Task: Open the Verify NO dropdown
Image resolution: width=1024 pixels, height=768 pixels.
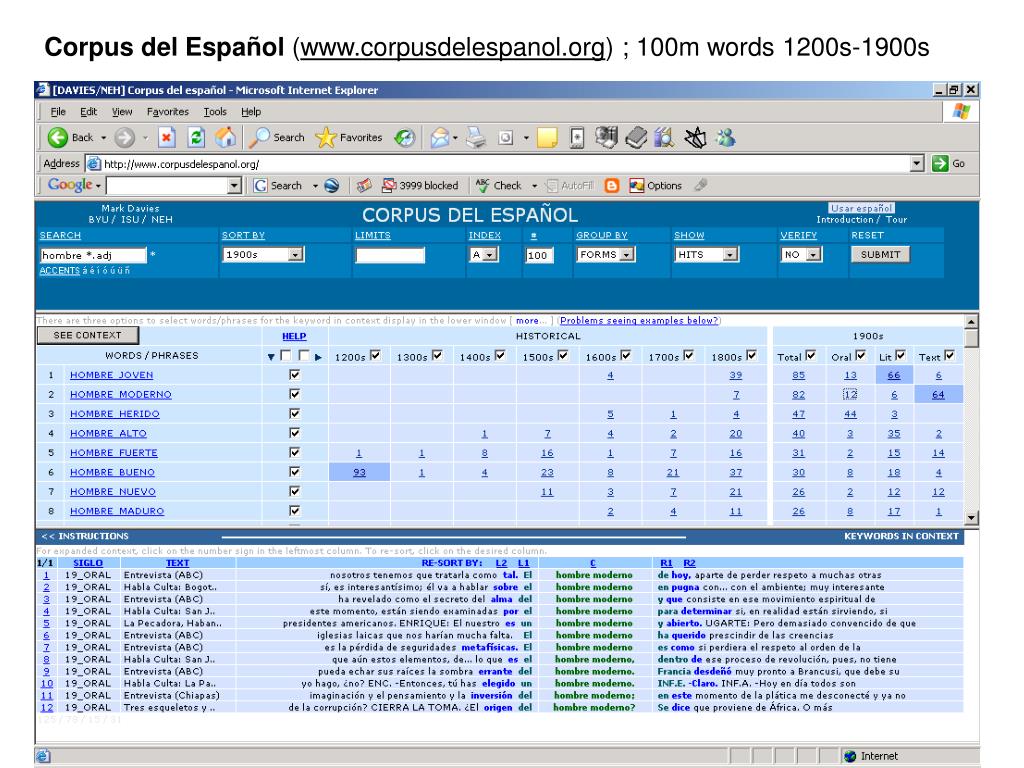Action: 813,255
